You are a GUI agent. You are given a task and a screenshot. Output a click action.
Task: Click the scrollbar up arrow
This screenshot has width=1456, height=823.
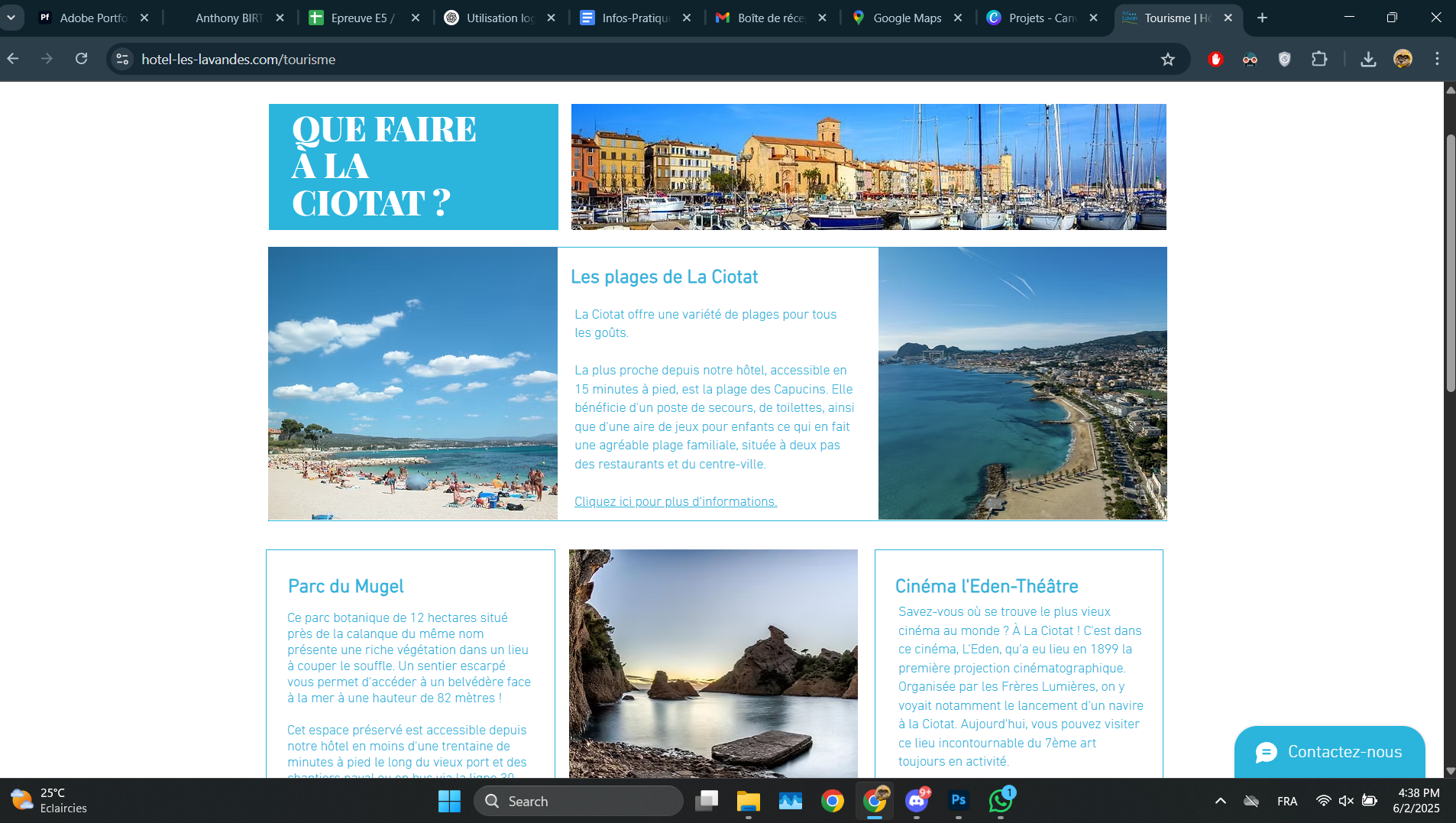[1450, 89]
